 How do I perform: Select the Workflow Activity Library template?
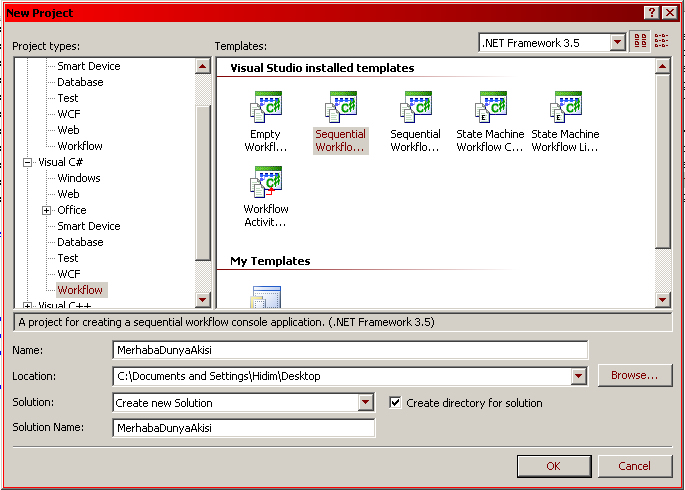266,197
